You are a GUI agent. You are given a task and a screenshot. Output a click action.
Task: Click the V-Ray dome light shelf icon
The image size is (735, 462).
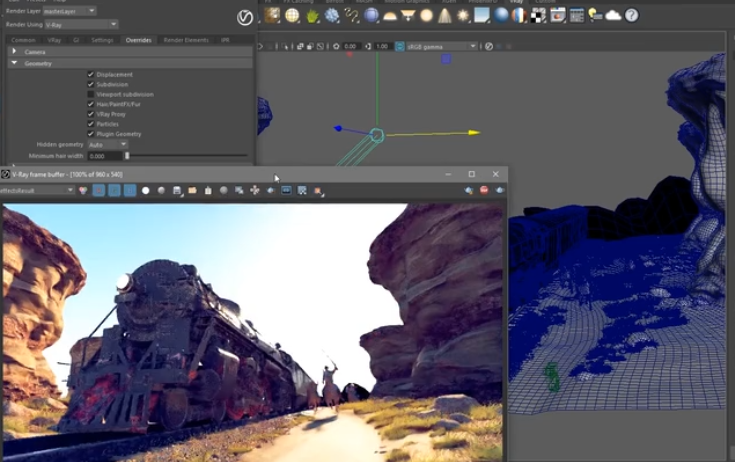389,15
